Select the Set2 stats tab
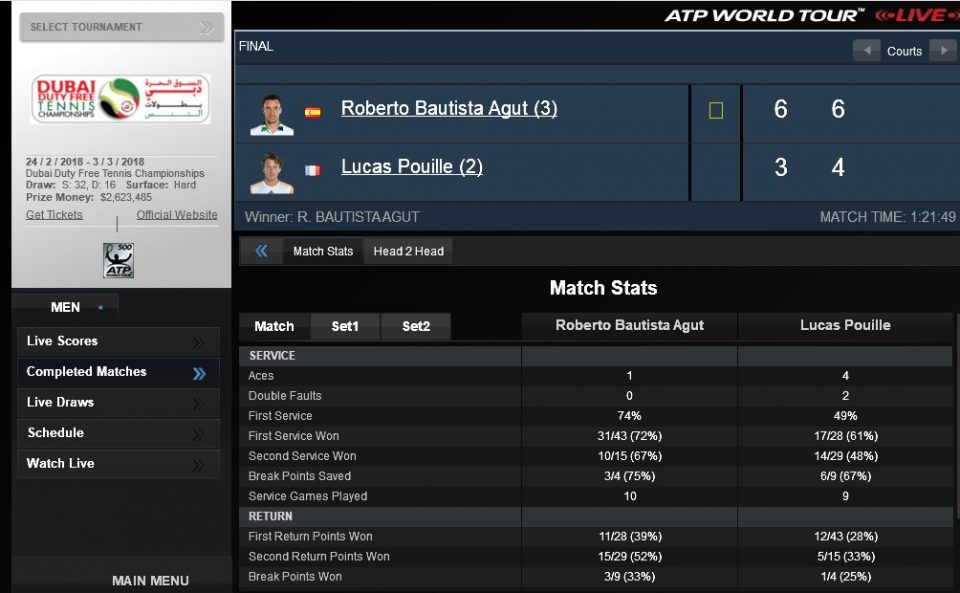 point(416,327)
